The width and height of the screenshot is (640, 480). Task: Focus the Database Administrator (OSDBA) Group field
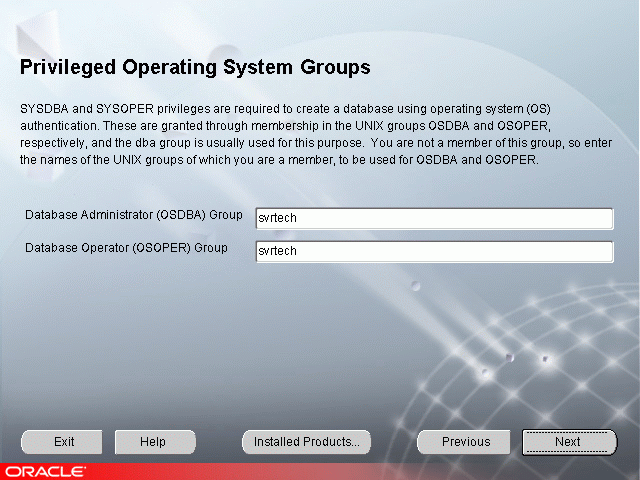coord(434,218)
